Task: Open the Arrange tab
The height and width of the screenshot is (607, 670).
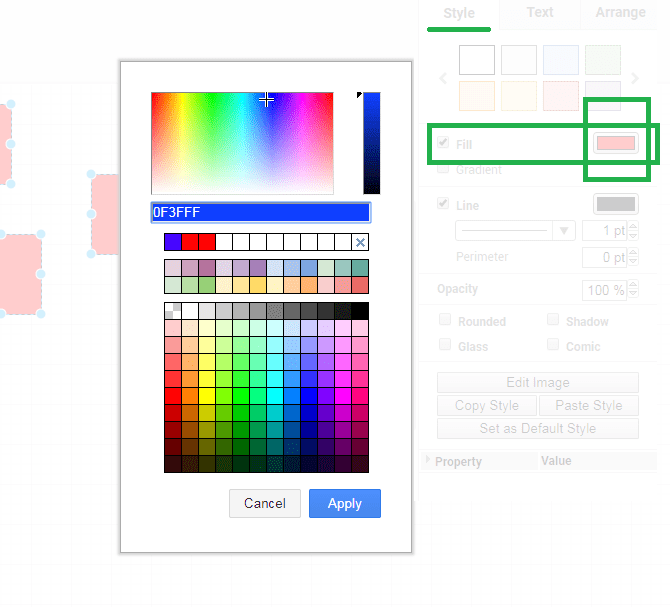Action: pyautogui.click(x=620, y=12)
